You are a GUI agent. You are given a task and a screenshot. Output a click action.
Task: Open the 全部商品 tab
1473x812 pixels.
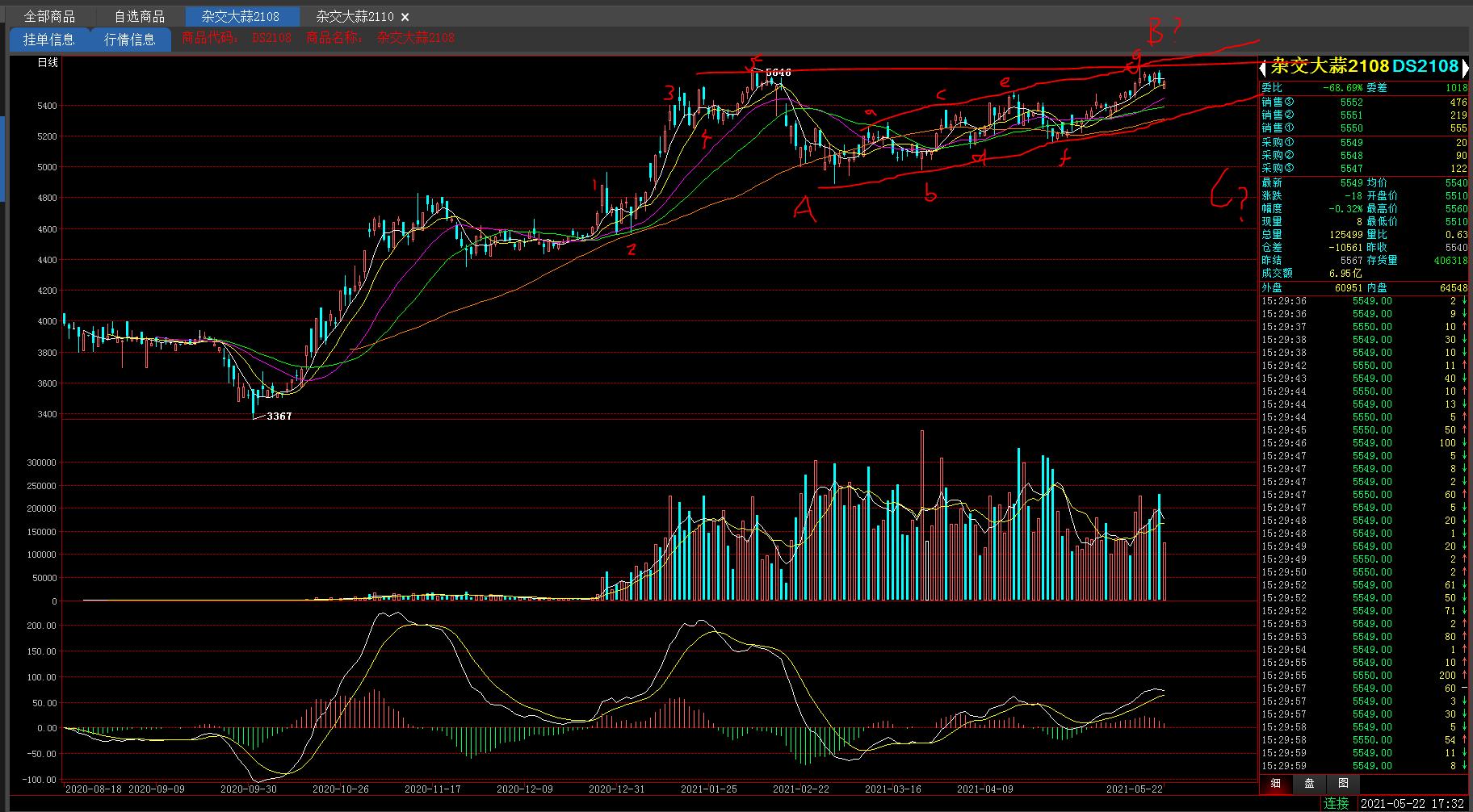pyautogui.click(x=49, y=17)
